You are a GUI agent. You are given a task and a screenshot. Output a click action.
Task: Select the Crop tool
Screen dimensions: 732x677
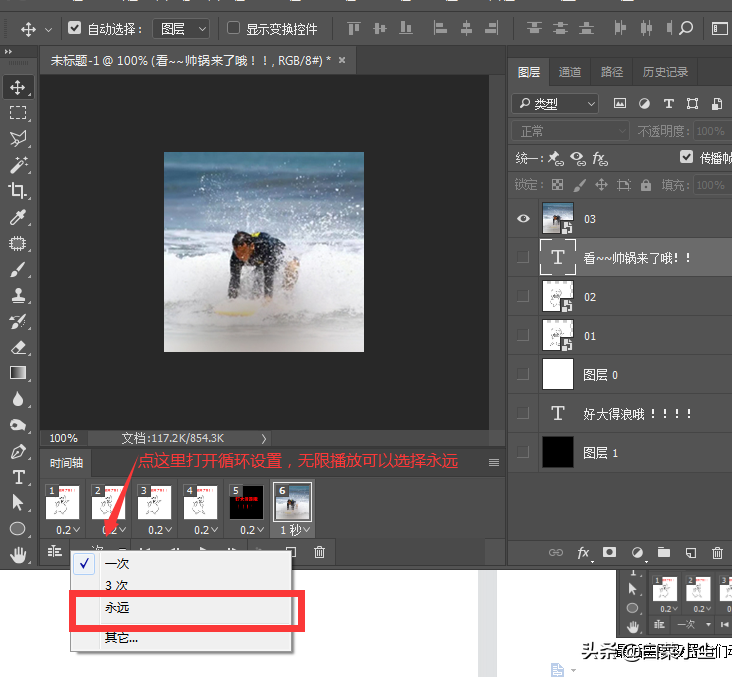18,190
